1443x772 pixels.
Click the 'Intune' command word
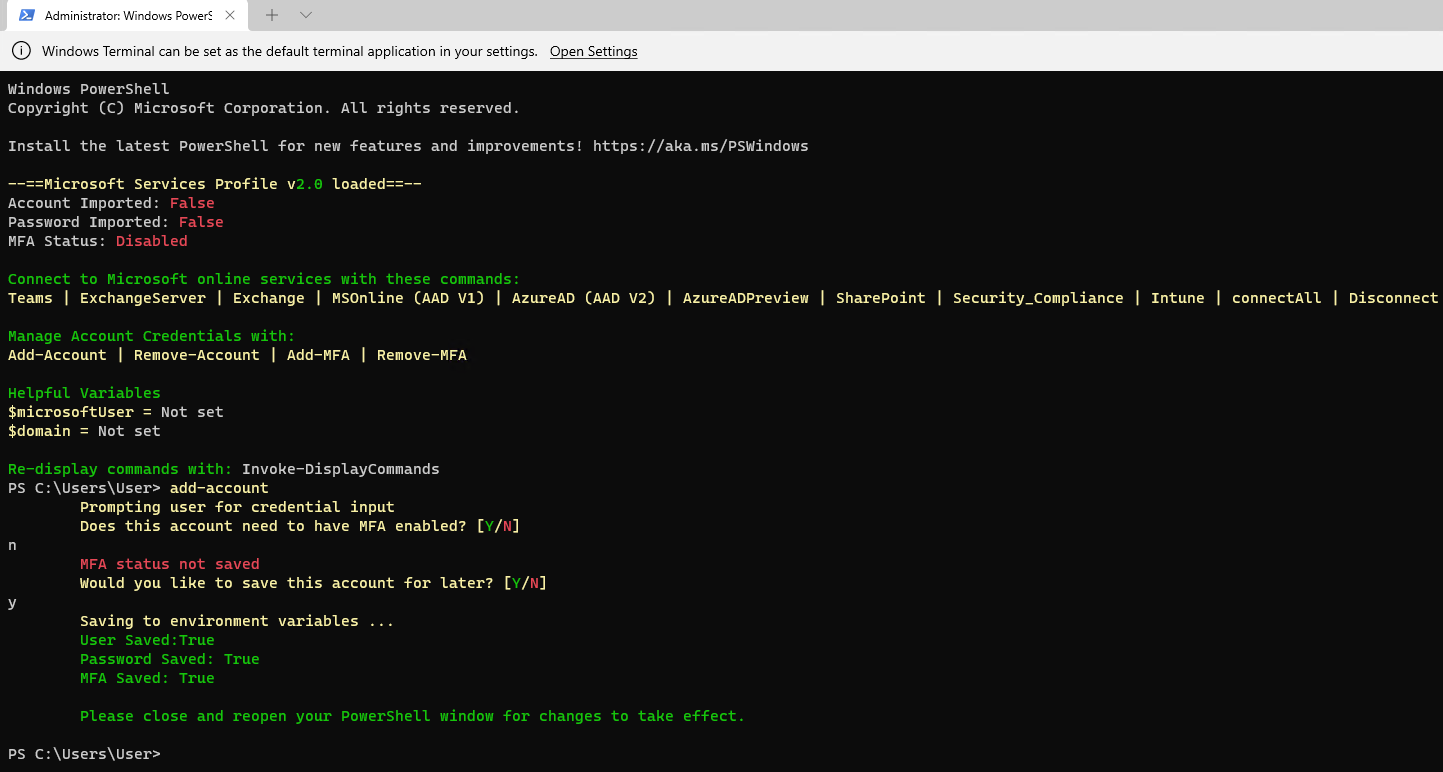pos(1178,298)
